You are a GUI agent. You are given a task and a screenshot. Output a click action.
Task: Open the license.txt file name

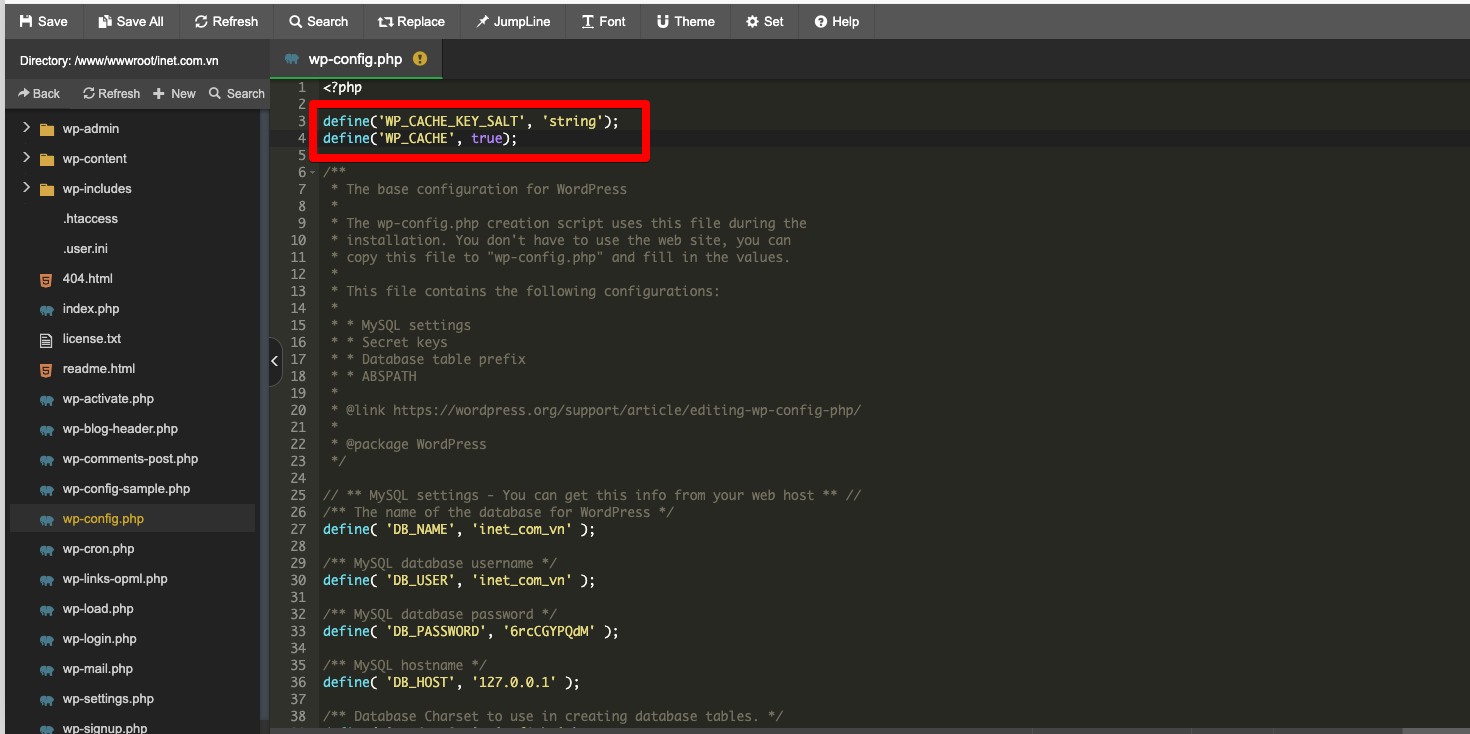(x=92, y=338)
